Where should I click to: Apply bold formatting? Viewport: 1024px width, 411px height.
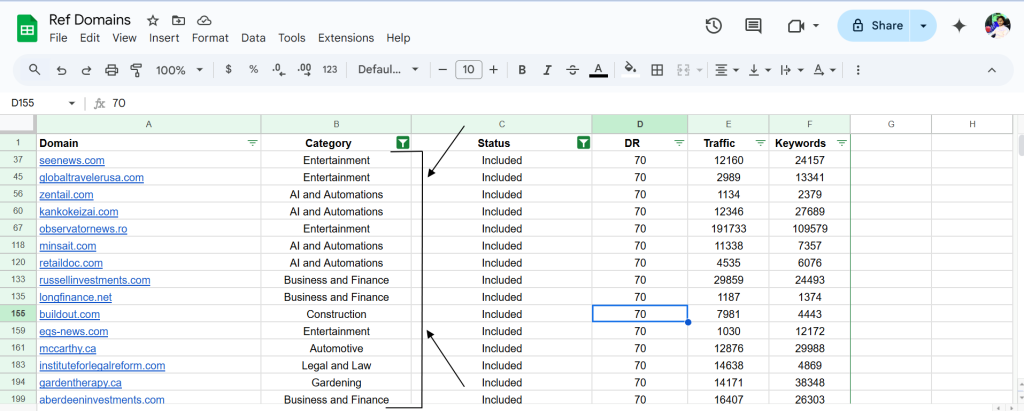[522, 70]
